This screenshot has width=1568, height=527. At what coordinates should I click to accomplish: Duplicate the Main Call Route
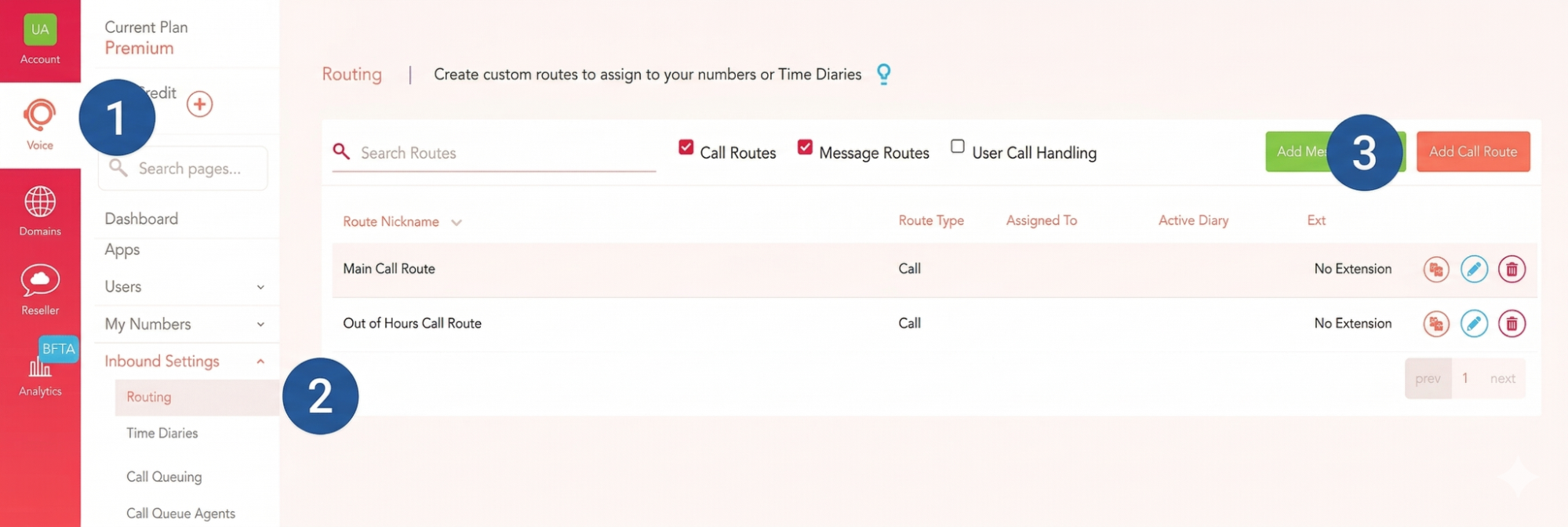tap(1436, 269)
